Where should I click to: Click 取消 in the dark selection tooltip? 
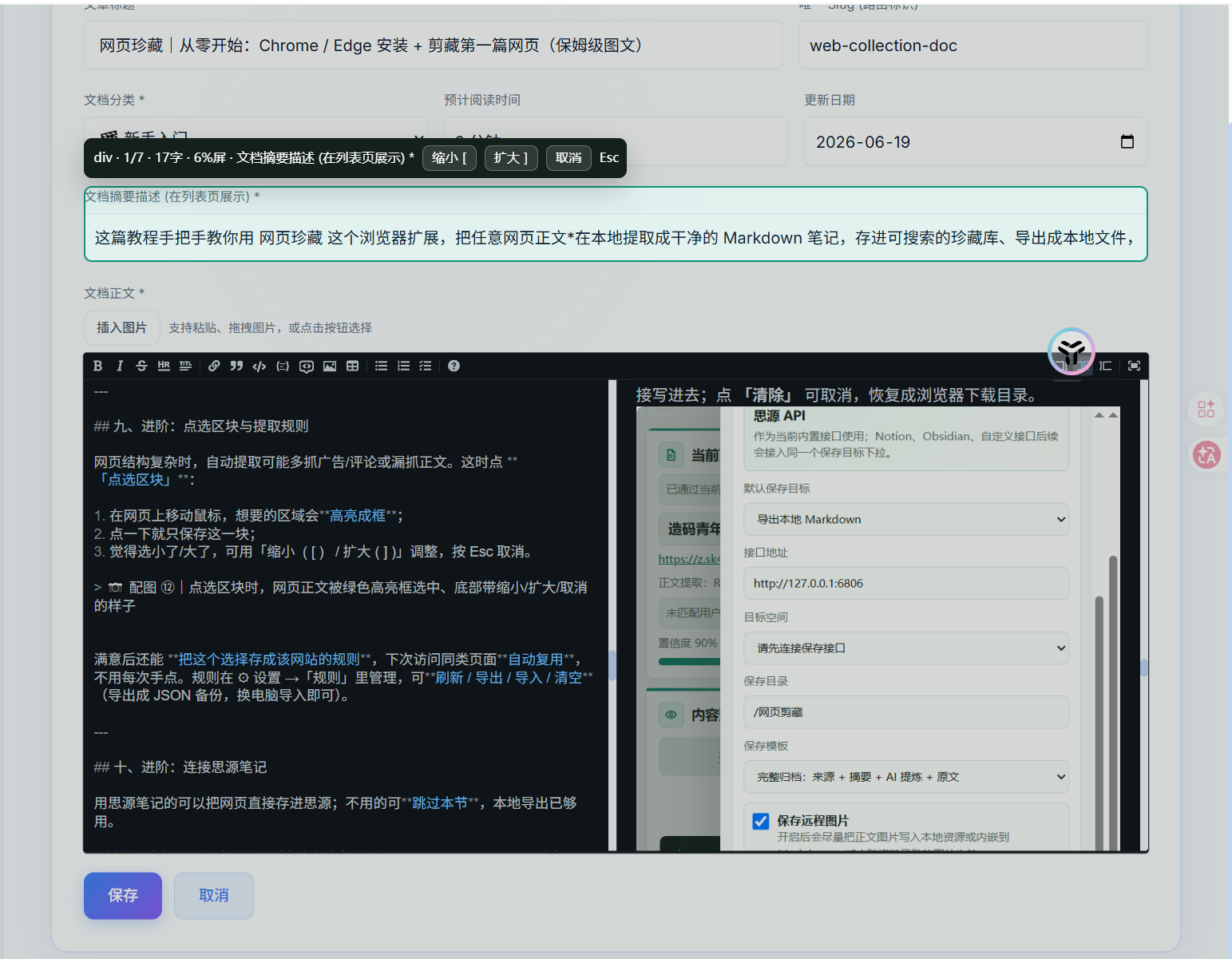coord(568,158)
